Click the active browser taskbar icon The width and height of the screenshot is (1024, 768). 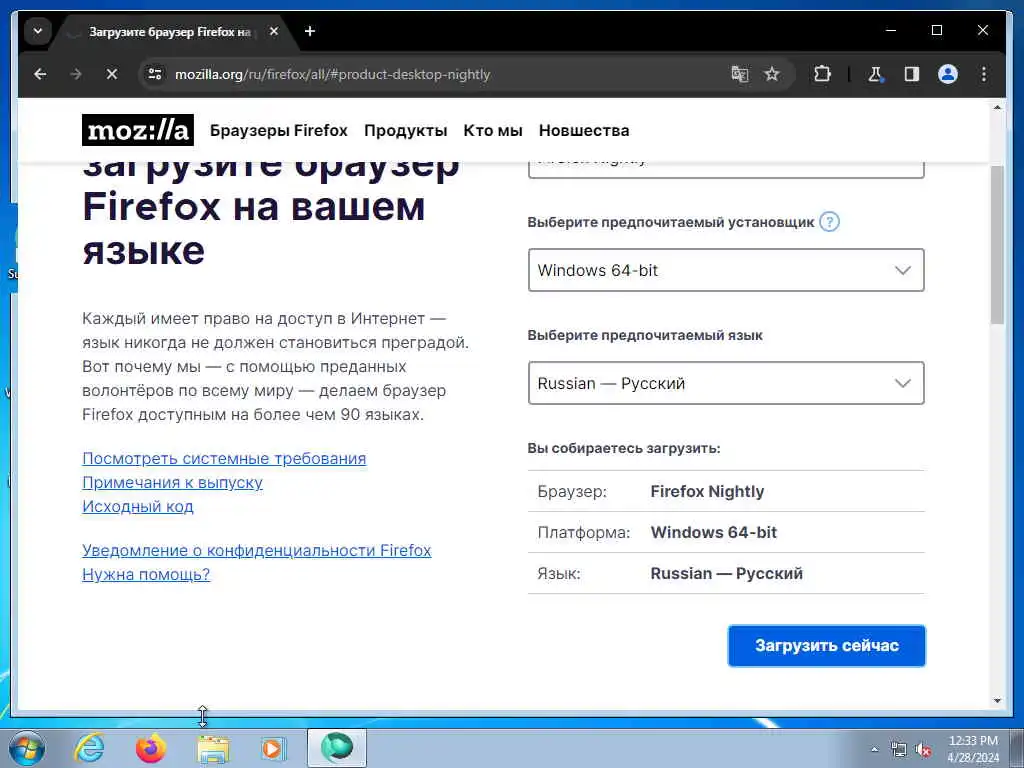point(337,748)
